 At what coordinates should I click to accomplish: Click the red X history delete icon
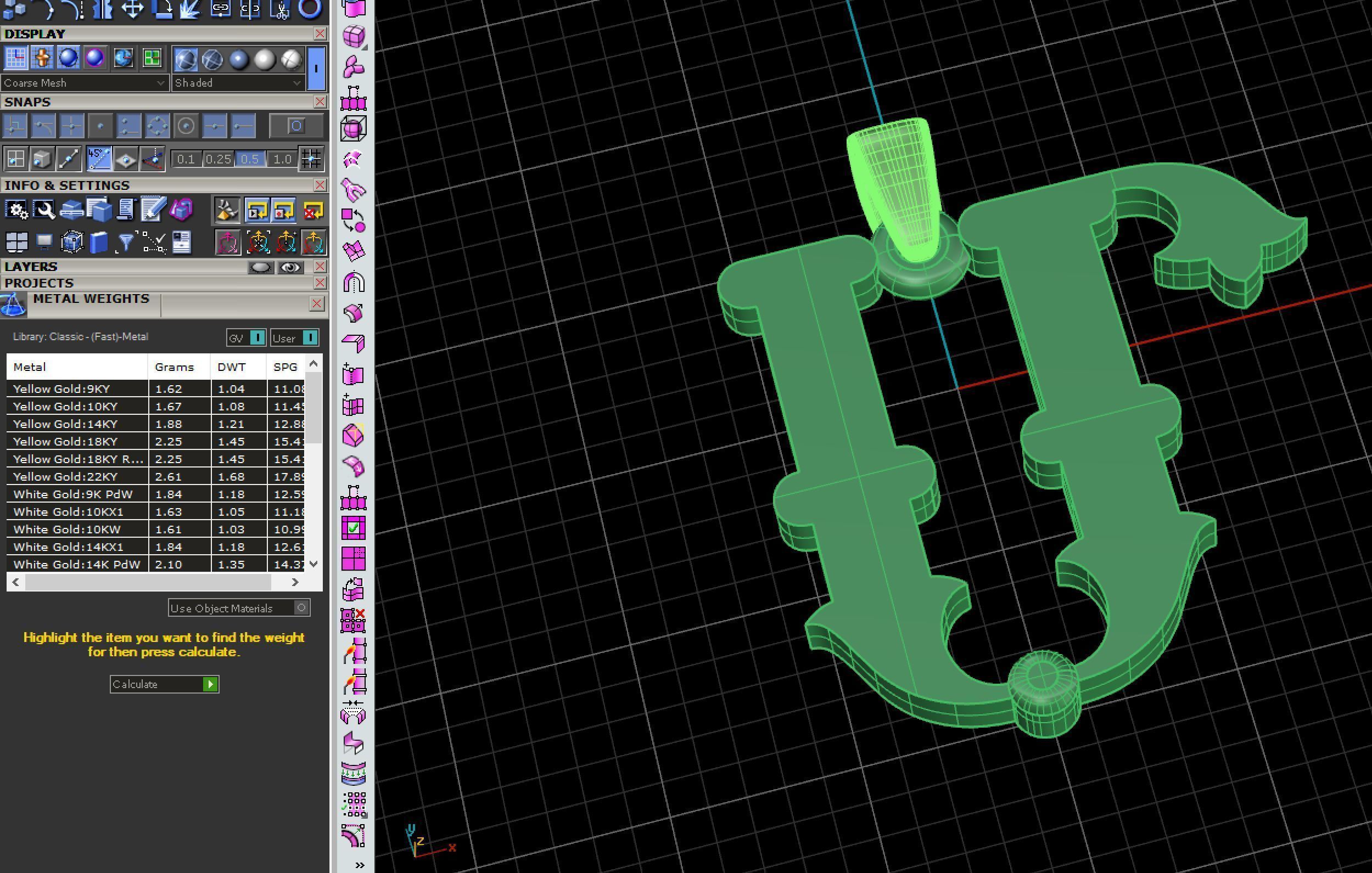313,211
